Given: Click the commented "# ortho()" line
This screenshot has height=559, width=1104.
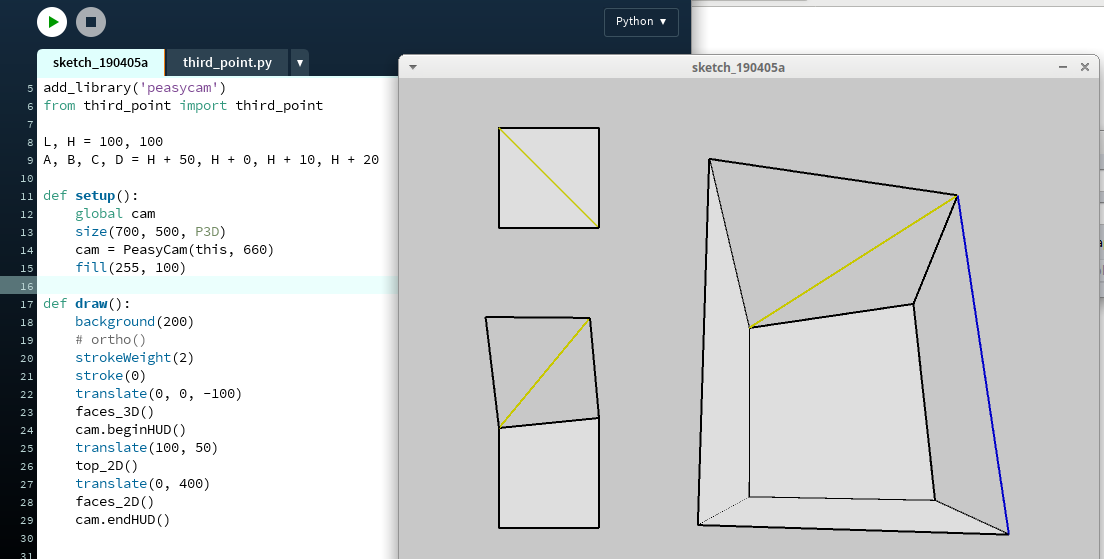Looking at the screenshot, I should (111, 340).
